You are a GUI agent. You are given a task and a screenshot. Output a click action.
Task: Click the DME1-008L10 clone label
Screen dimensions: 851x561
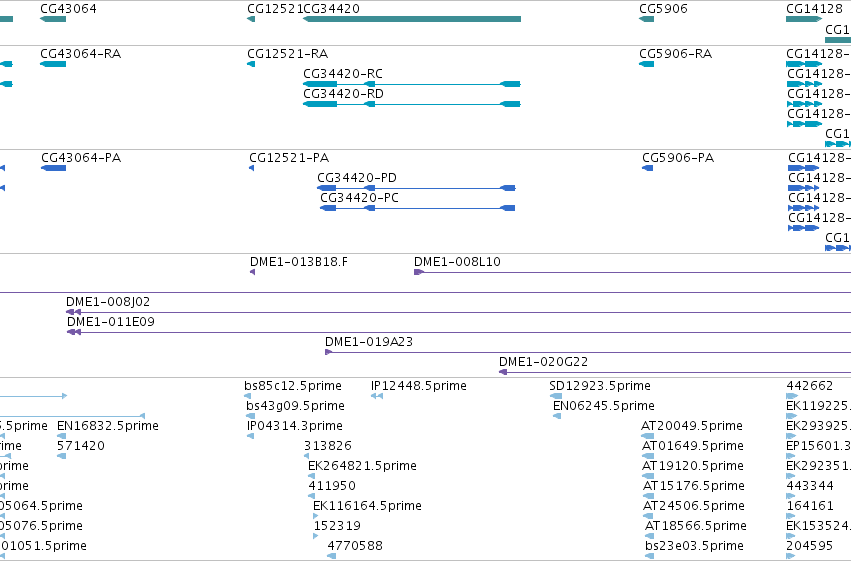pos(458,262)
